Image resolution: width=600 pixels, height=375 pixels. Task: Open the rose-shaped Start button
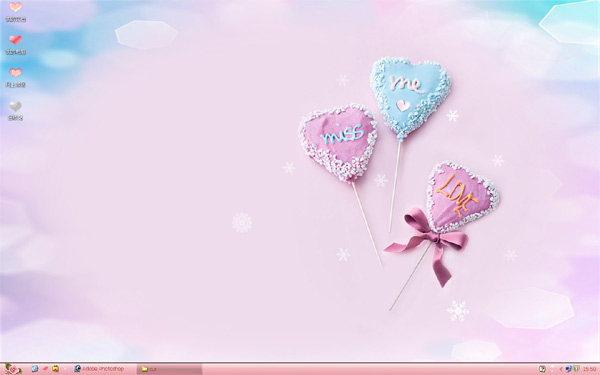coord(13,369)
